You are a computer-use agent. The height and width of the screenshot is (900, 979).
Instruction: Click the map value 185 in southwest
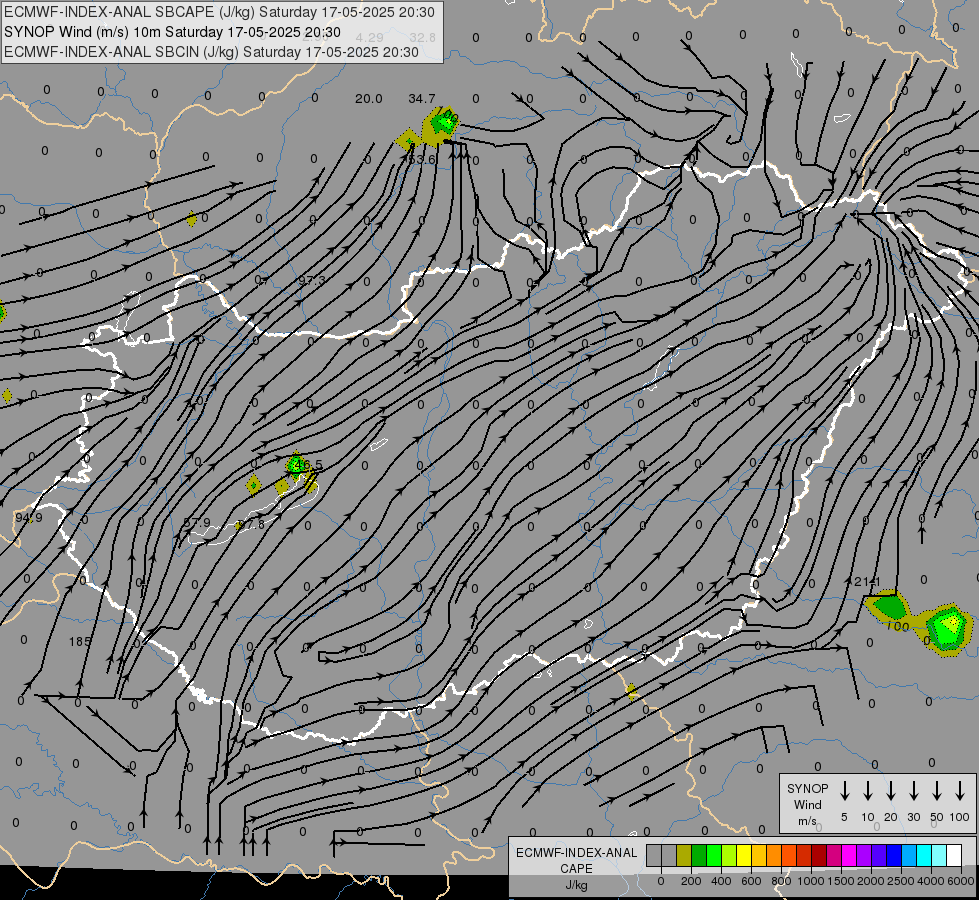pos(79,641)
